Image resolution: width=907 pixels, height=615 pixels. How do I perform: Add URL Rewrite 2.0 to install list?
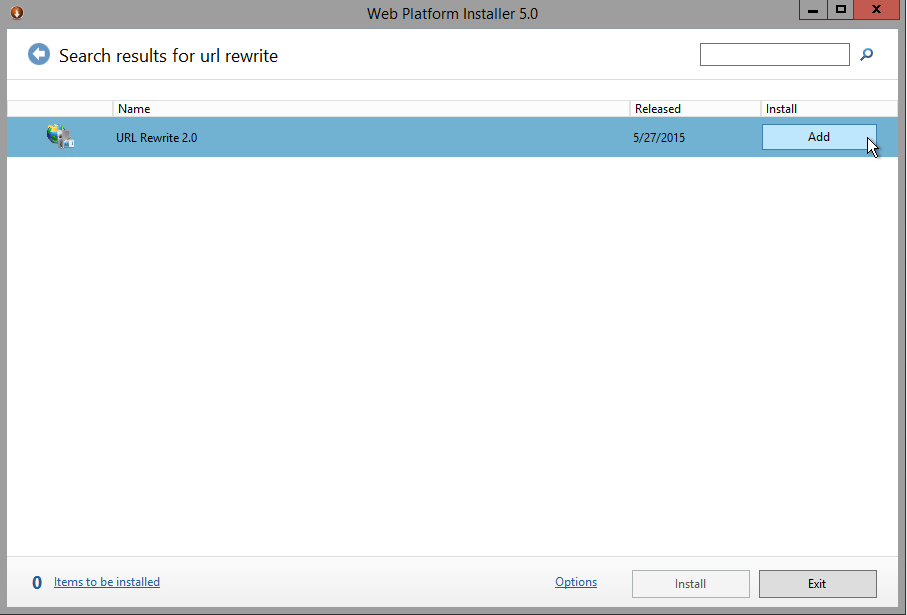818,137
